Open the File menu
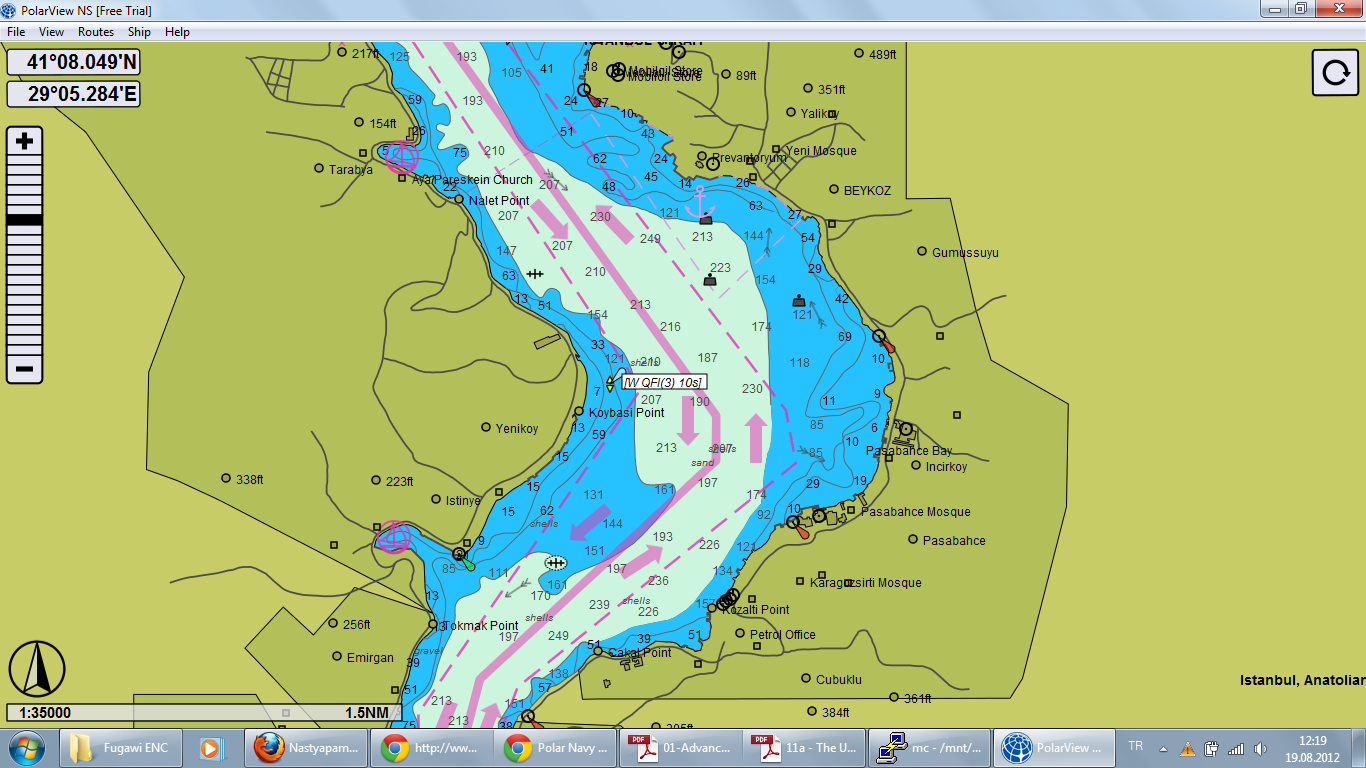 tap(16, 32)
